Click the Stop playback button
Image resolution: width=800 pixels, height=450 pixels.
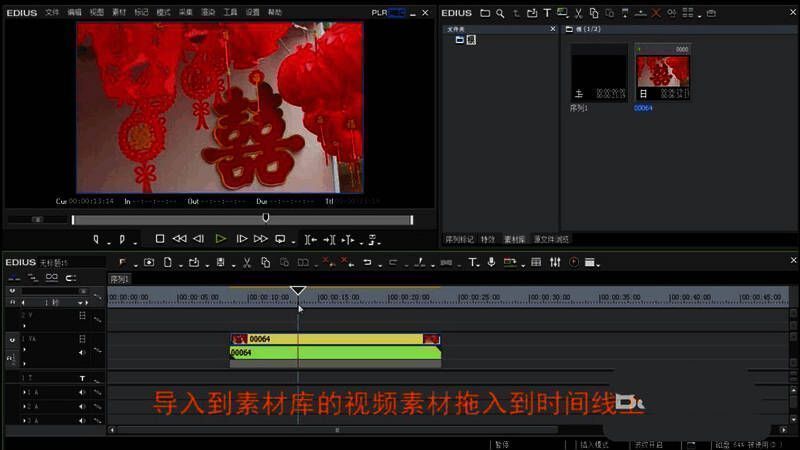pyautogui.click(x=160, y=238)
